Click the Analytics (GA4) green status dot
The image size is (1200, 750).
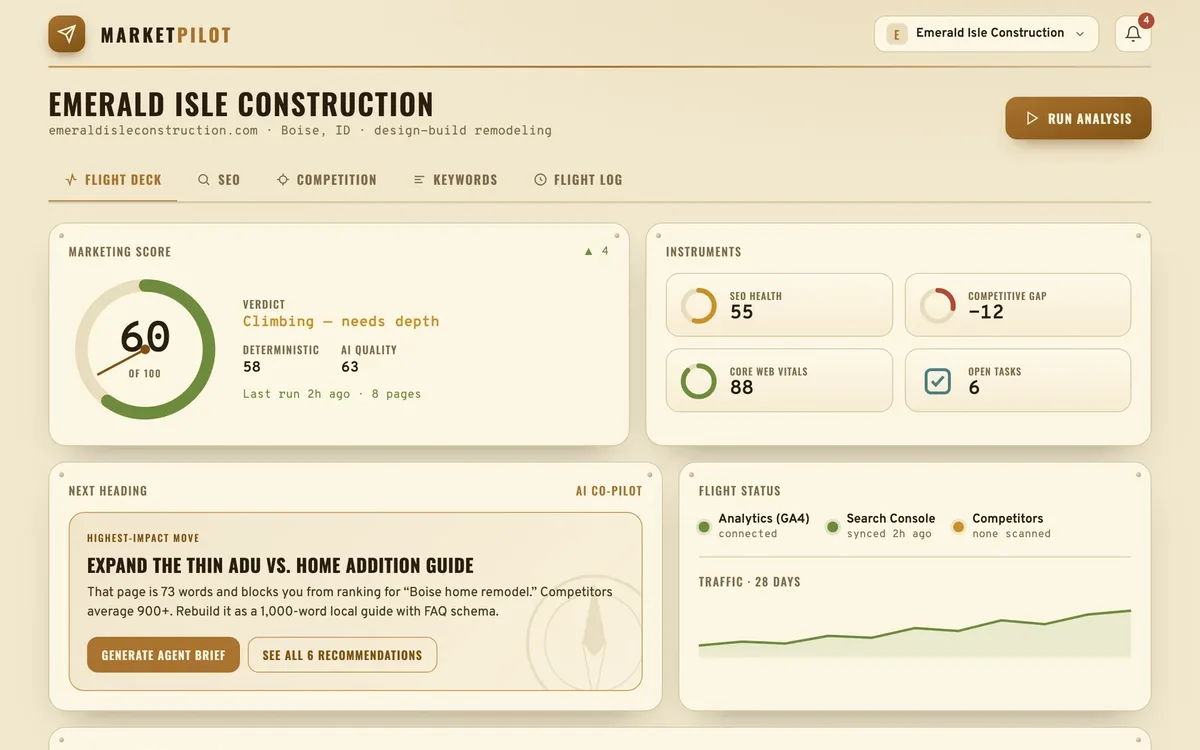(704, 526)
